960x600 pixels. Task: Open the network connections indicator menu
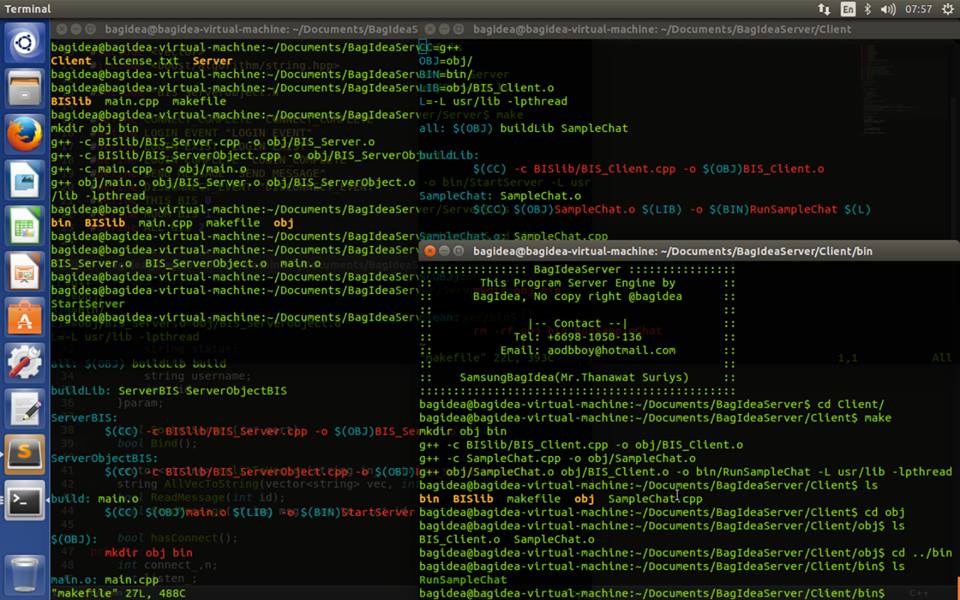824,9
